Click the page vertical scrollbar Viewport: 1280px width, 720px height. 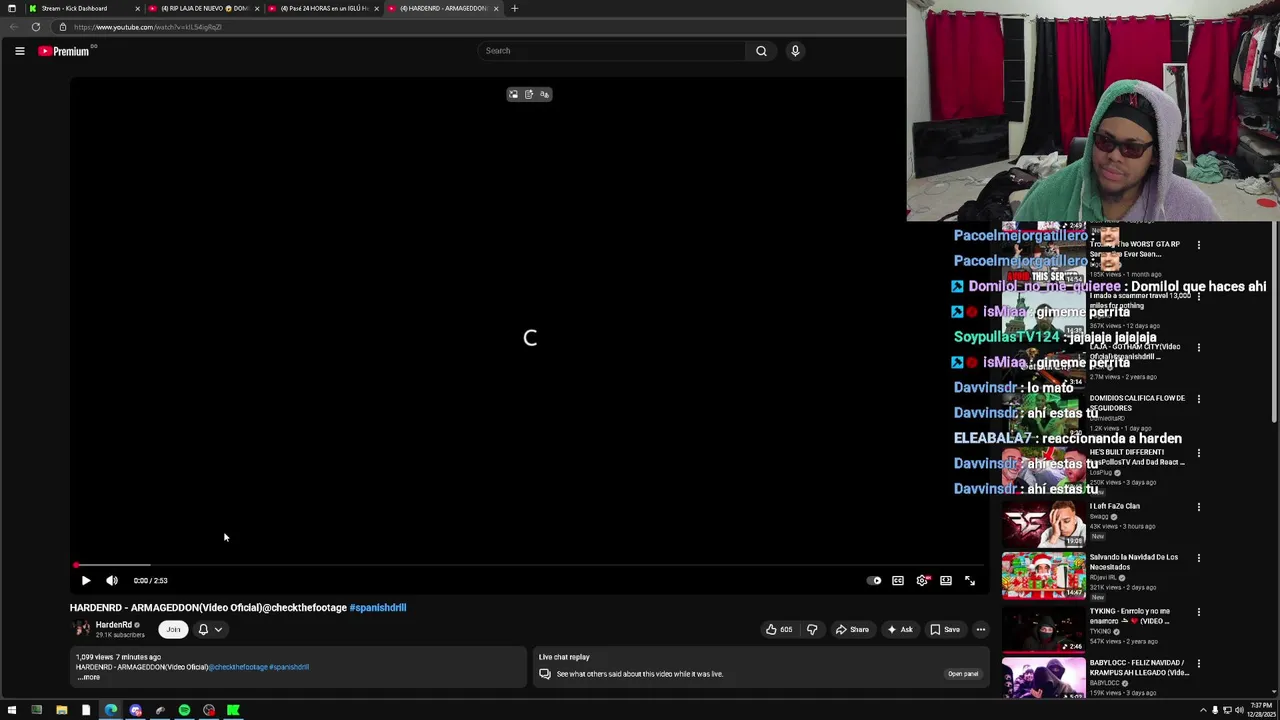point(1274,320)
